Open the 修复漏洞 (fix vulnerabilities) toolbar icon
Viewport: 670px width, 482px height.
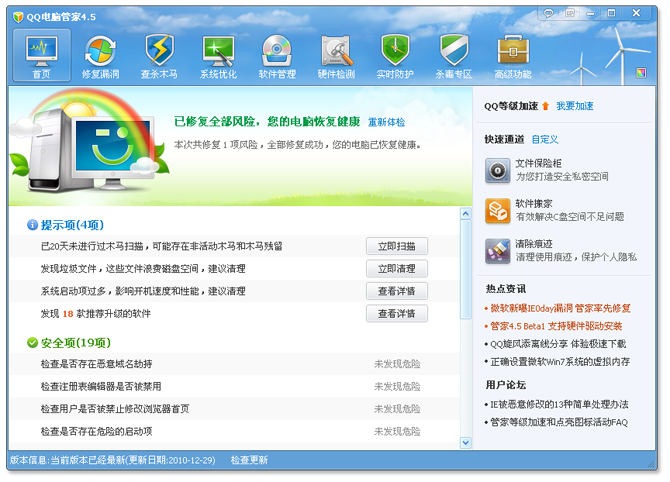pos(100,56)
